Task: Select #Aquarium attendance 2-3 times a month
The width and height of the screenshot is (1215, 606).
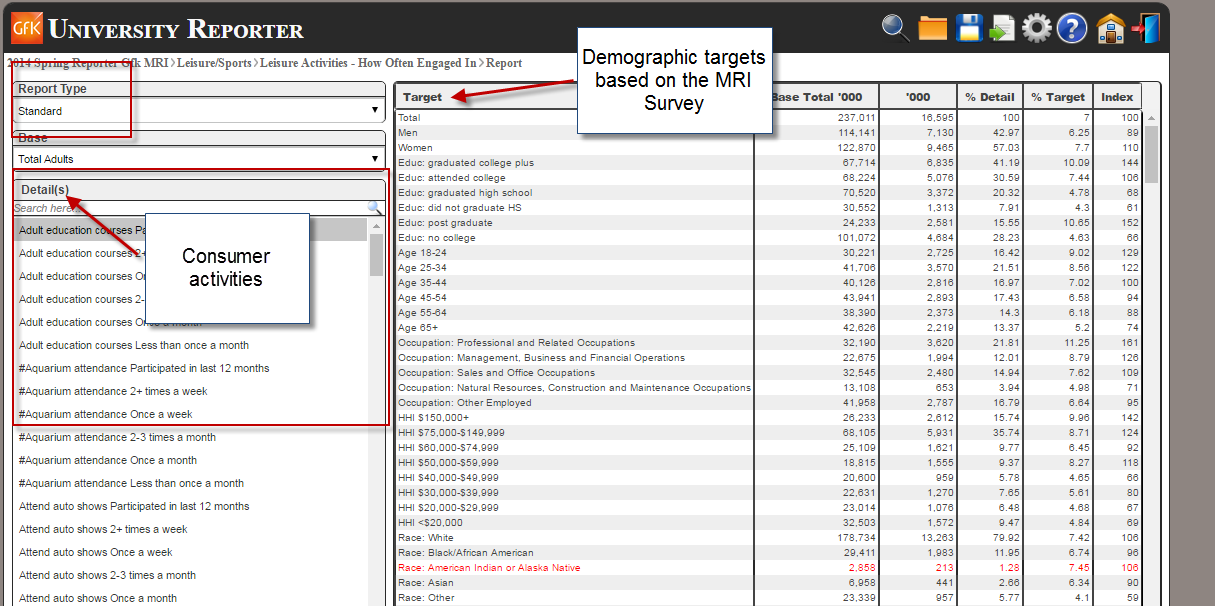Action: (x=190, y=437)
